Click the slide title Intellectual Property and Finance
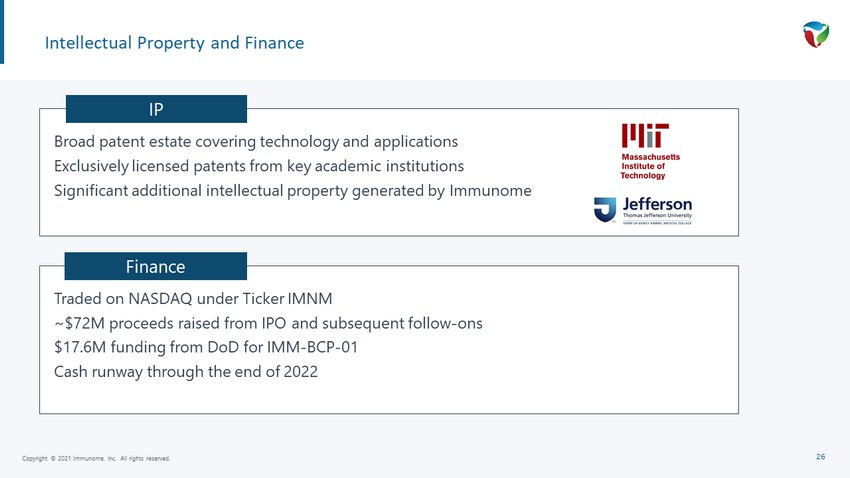Viewport: 850px width, 478px height. coord(174,43)
